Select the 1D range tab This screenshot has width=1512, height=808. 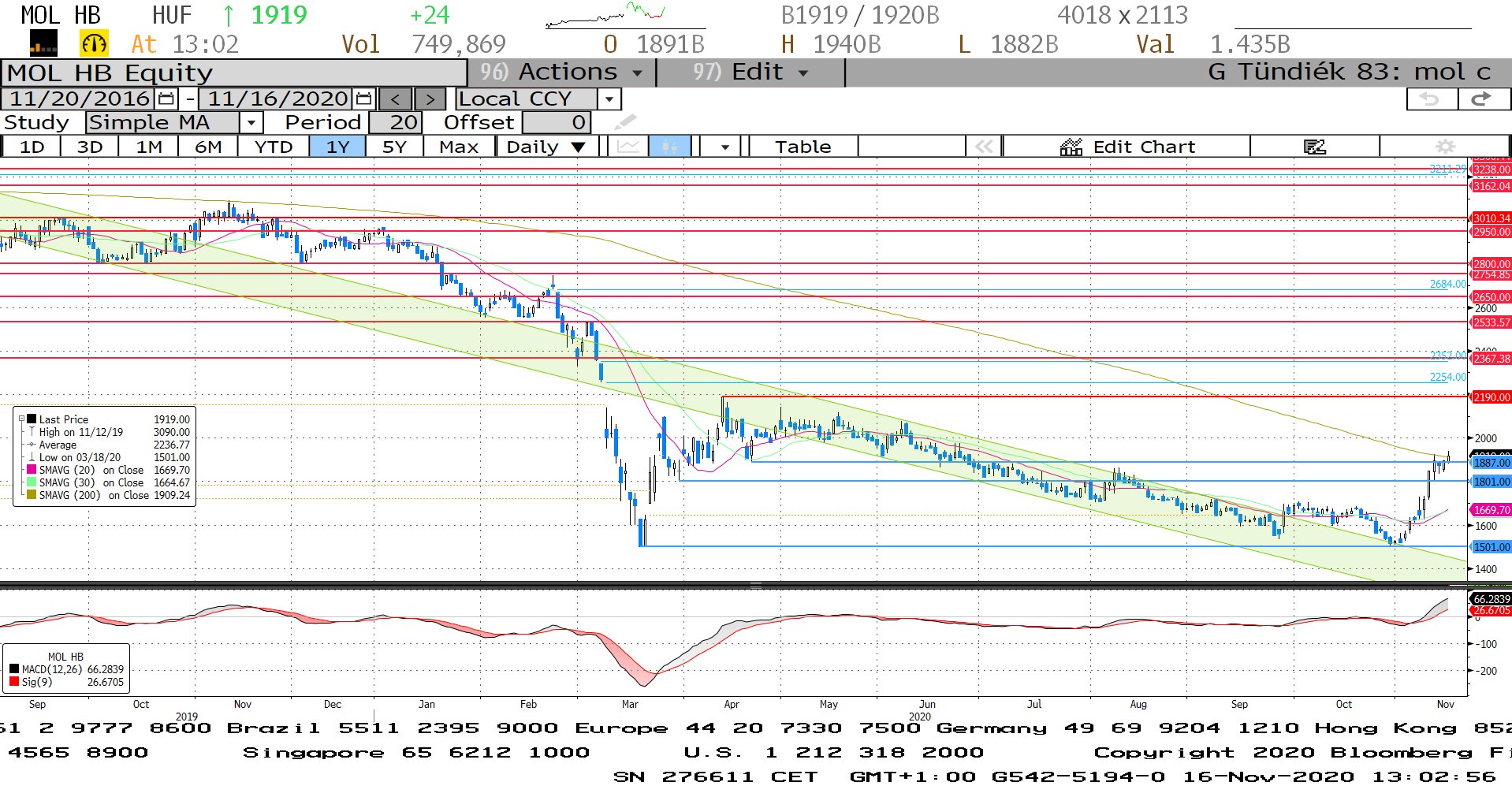(32, 147)
